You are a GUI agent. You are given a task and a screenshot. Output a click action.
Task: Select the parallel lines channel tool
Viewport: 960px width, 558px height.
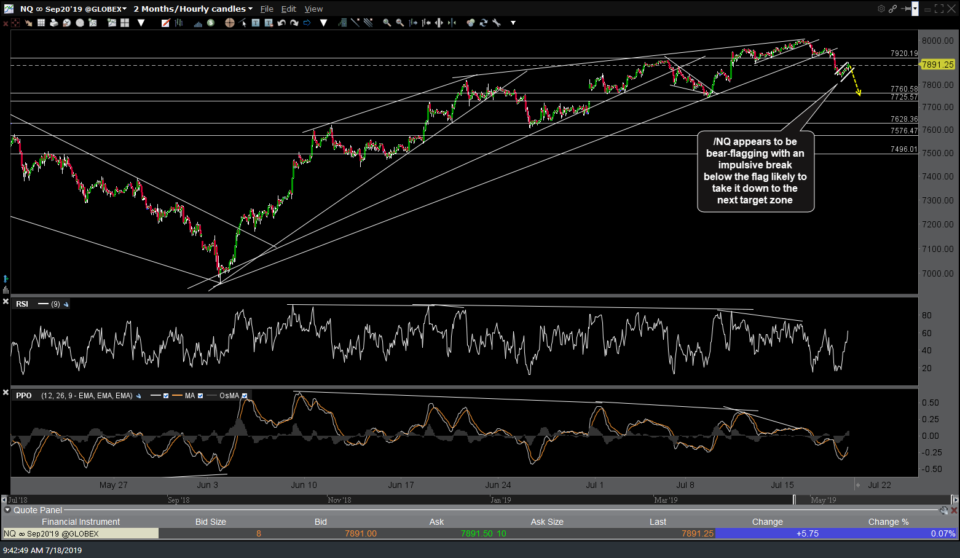(369, 23)
